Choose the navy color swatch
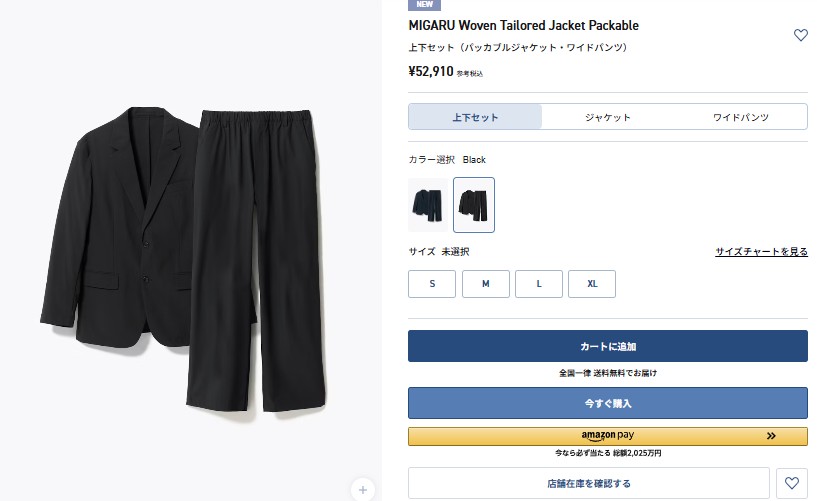The width and height of the screenshot is (817, 501). (x=428, y=205)
